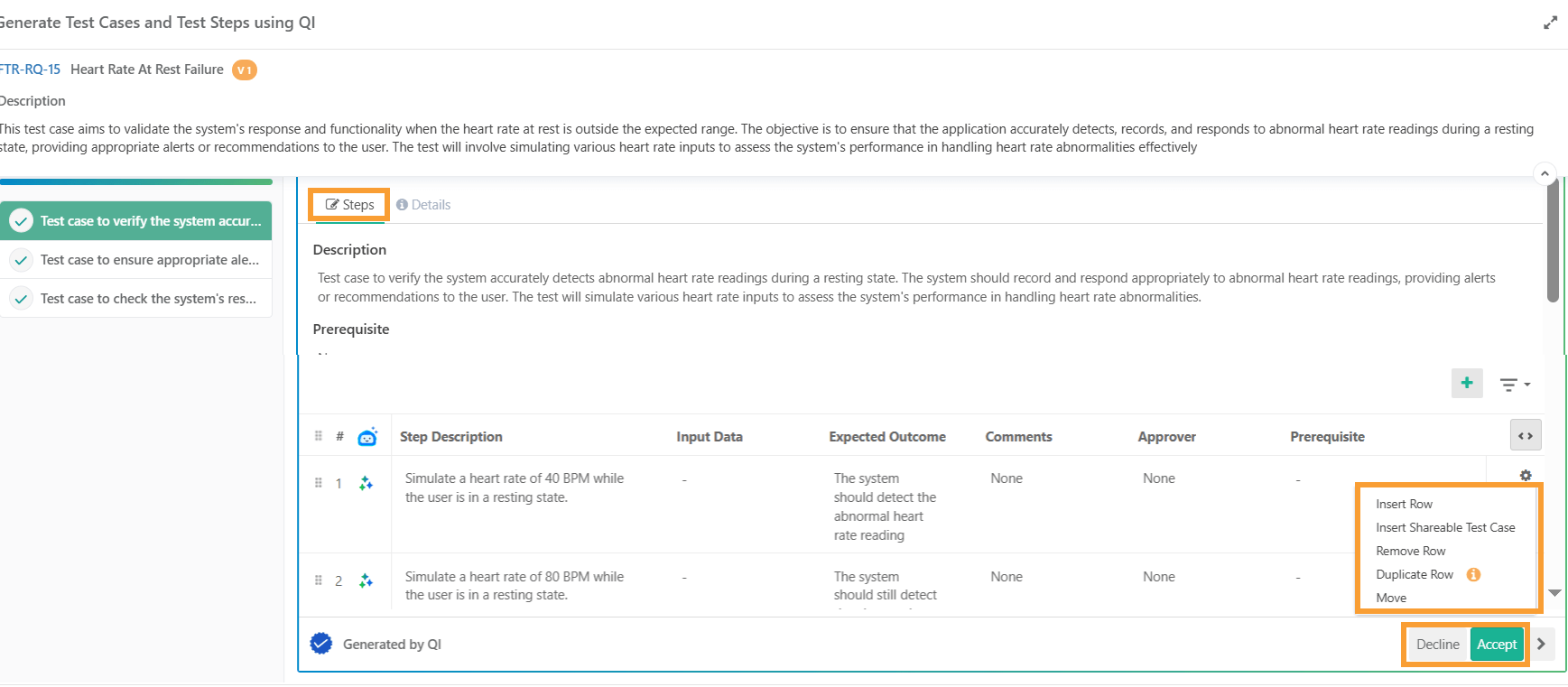Choose Insert Shareable Test Case menu item

pos(1445,527)
